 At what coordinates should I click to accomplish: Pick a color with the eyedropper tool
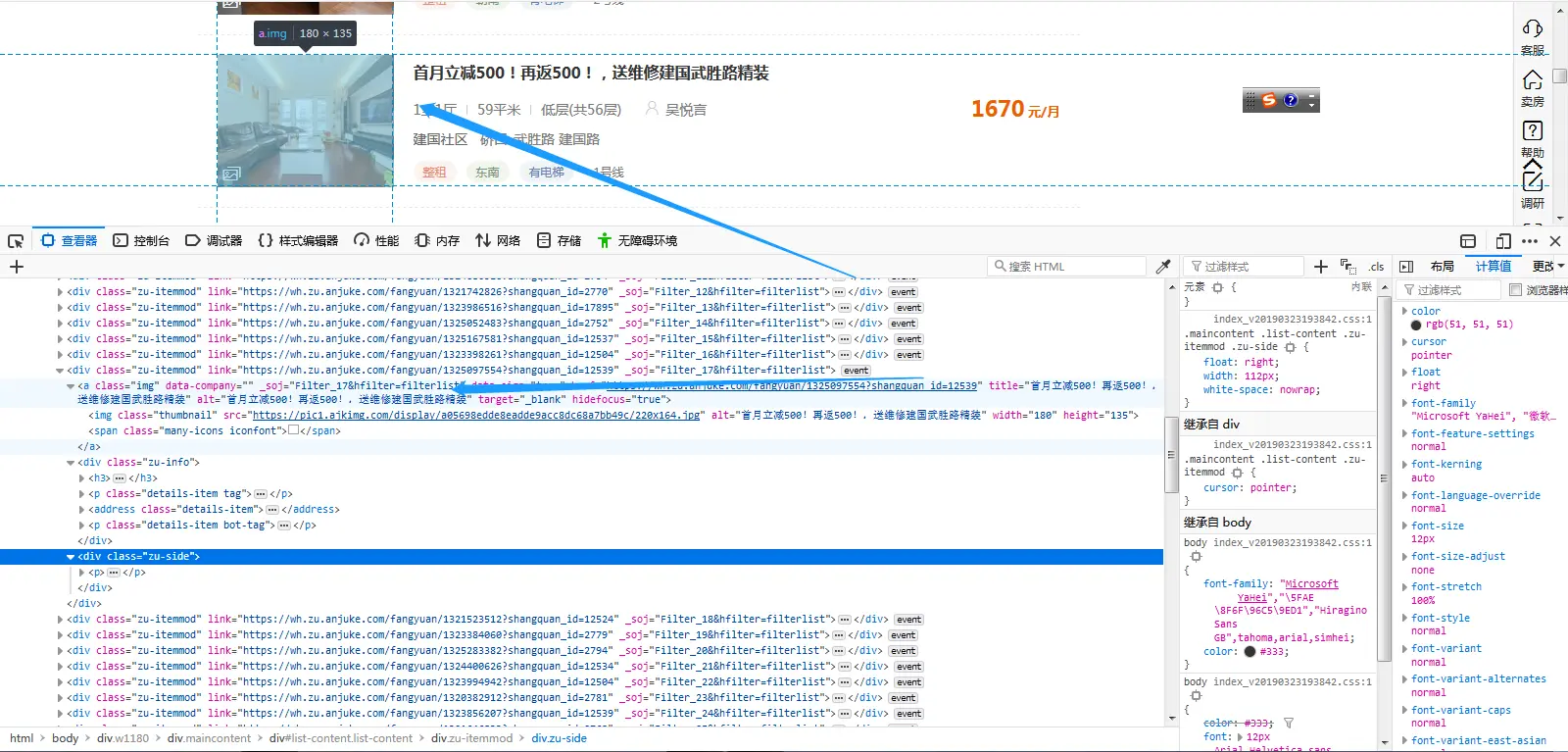[x=1163, y=267]
